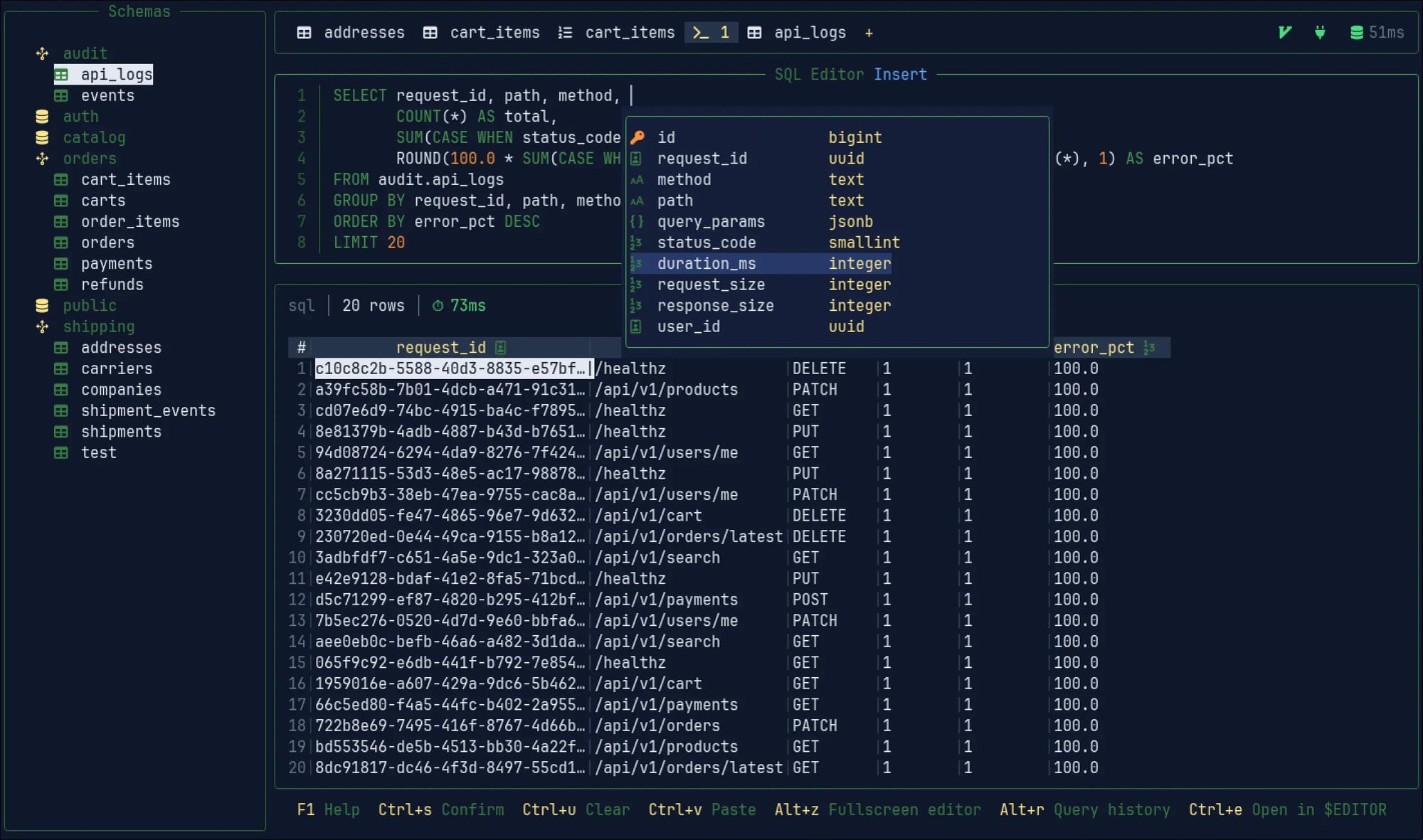Select /api/v1/orders/latest cell in row 9
The image size is (1423, 840).
click(689, 536)
